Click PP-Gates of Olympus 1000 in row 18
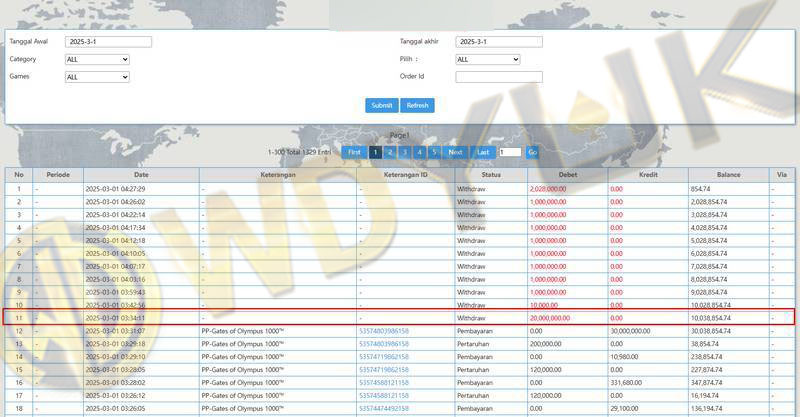 242,408
